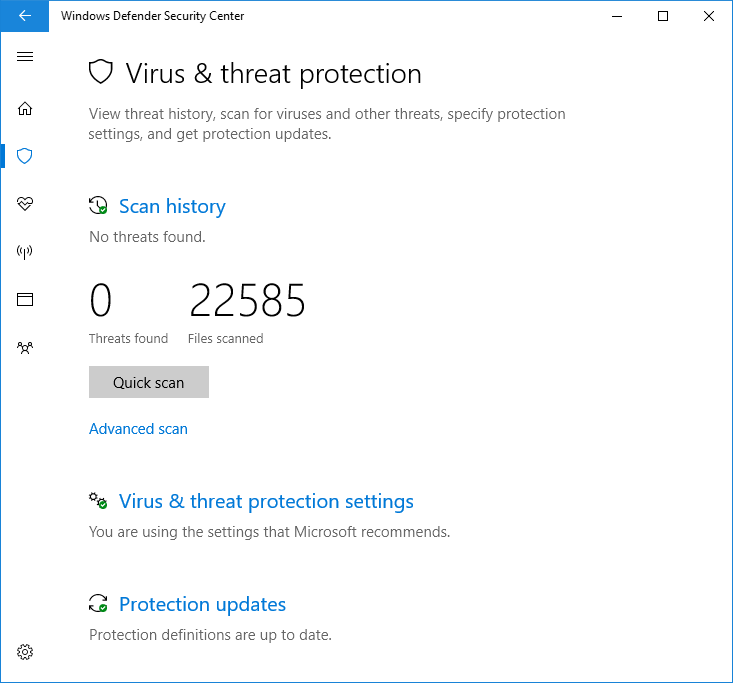
Task: Expand the hamburger navigation menu
Action: [25, 57]
